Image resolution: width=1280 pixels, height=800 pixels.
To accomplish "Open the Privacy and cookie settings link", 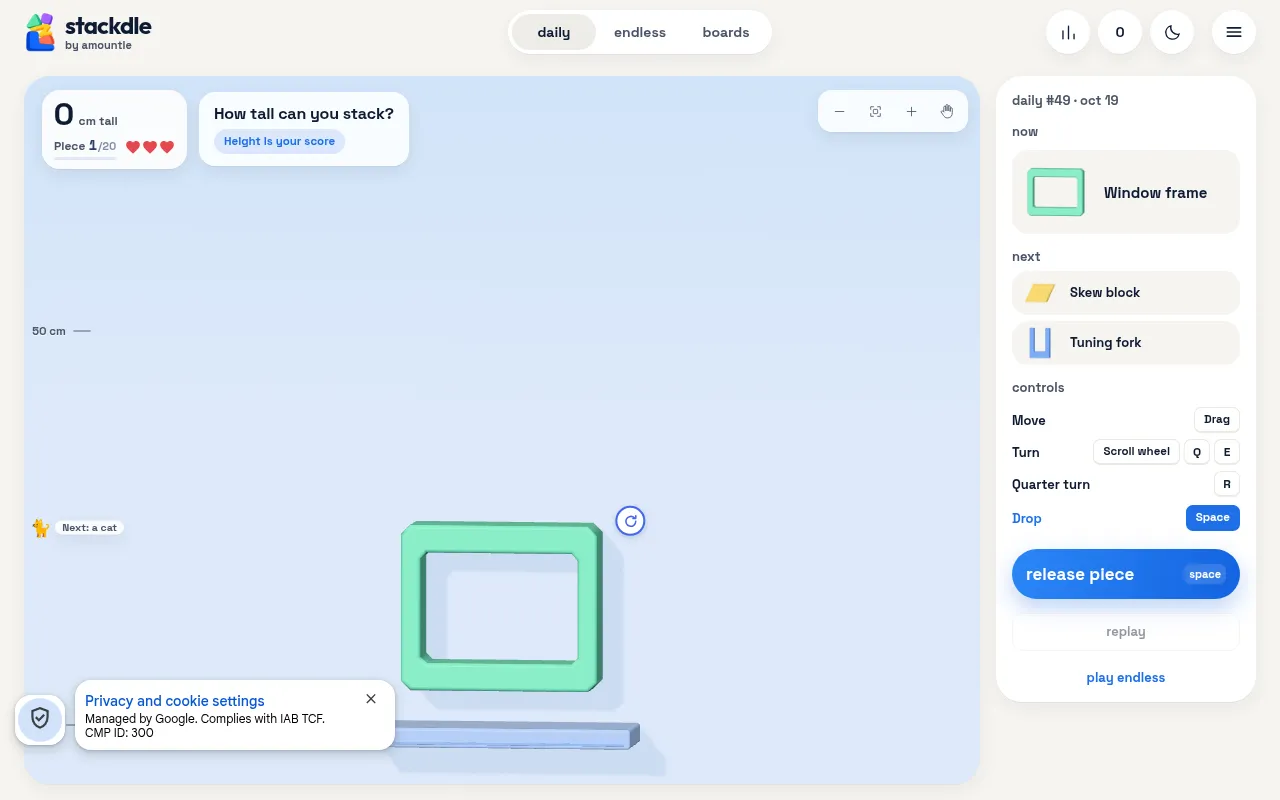I will click(x=175, y=701).
